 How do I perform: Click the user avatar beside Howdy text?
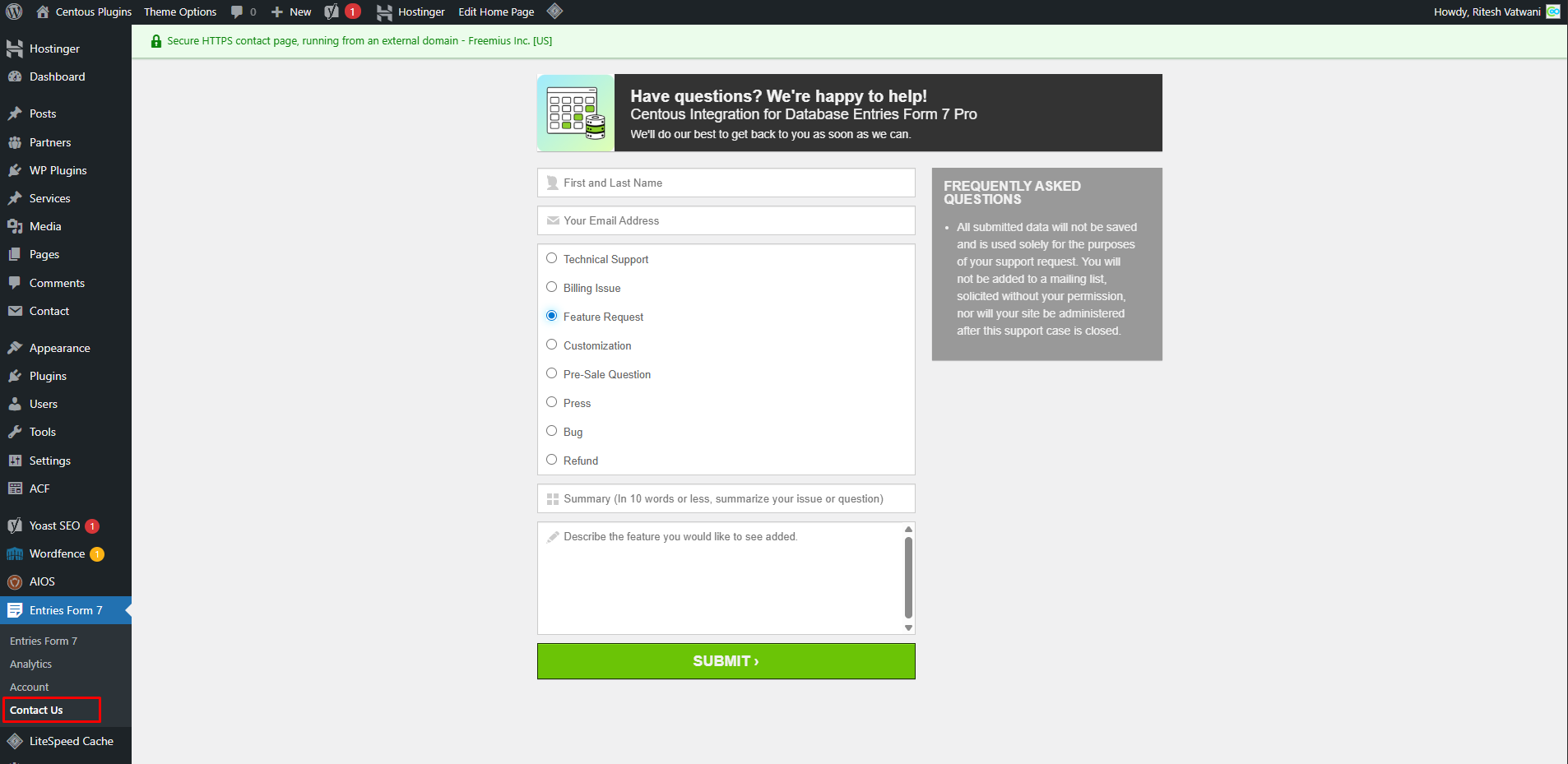click(x=1553, y=12)
